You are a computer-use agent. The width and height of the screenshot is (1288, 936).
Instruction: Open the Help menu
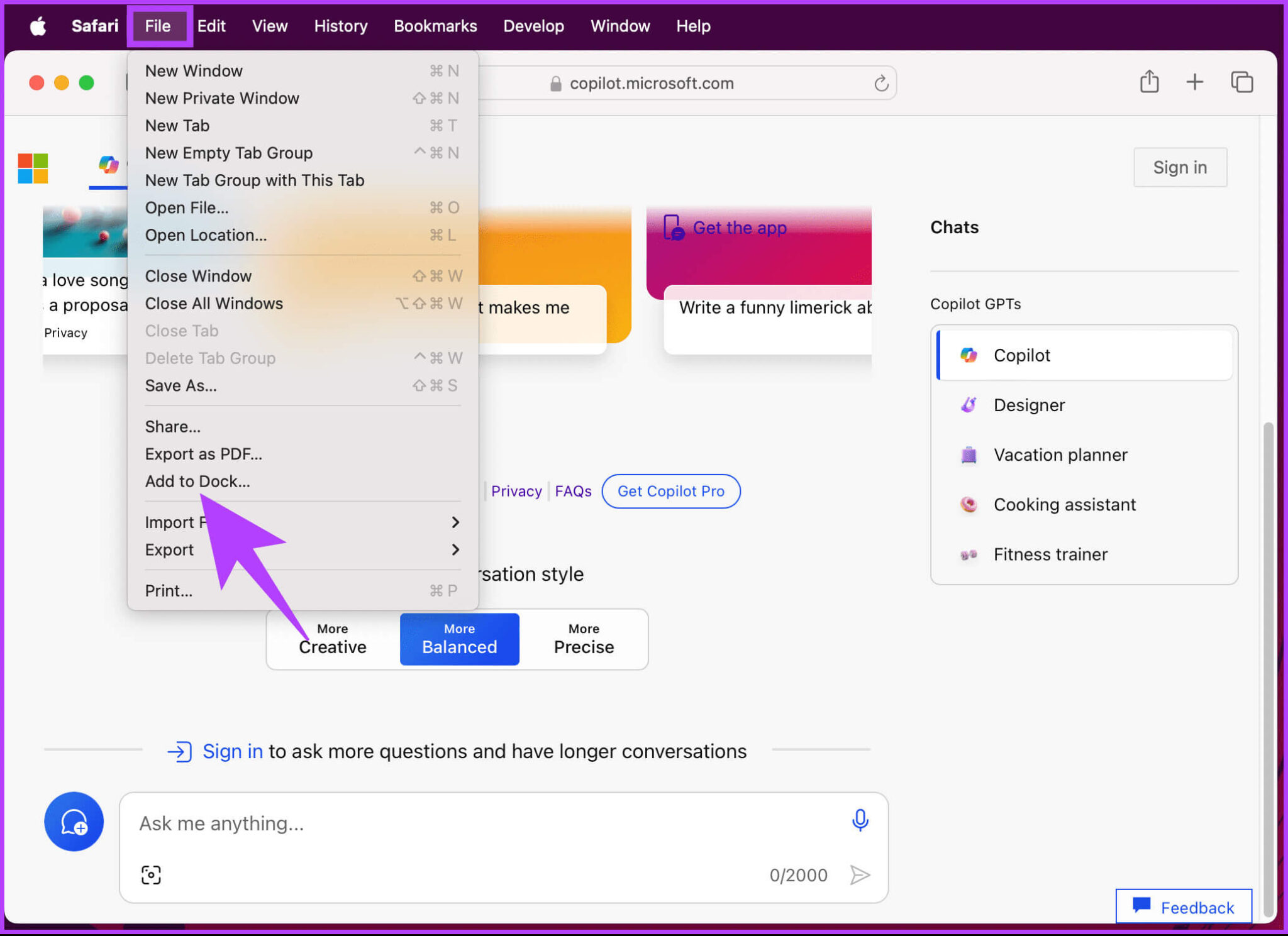point(693,26)
